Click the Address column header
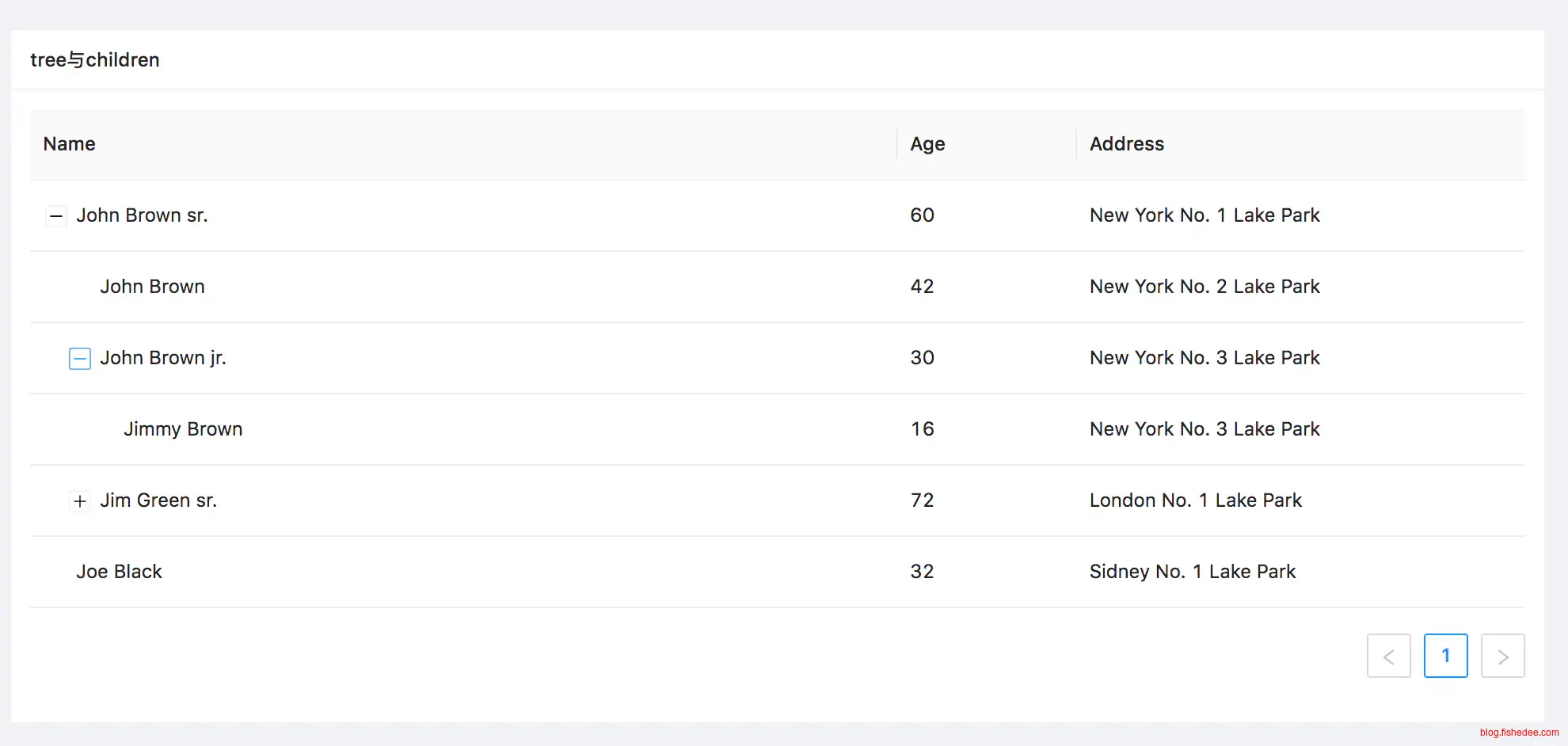The height and width of the screenshot is (746, 1568). point(1126,144)
